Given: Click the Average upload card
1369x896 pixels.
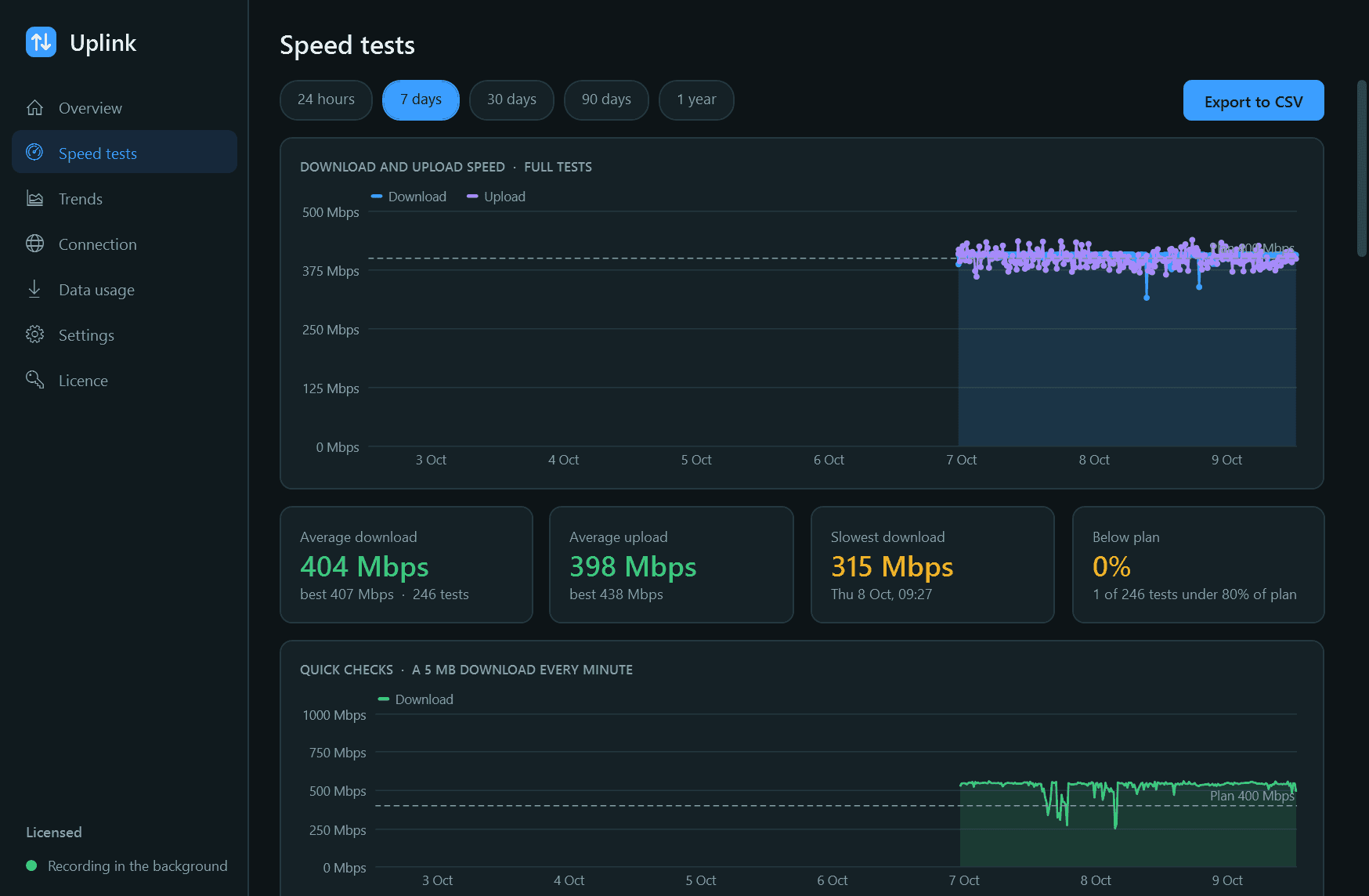Looking at the screenshot, I should pos(671,565).
